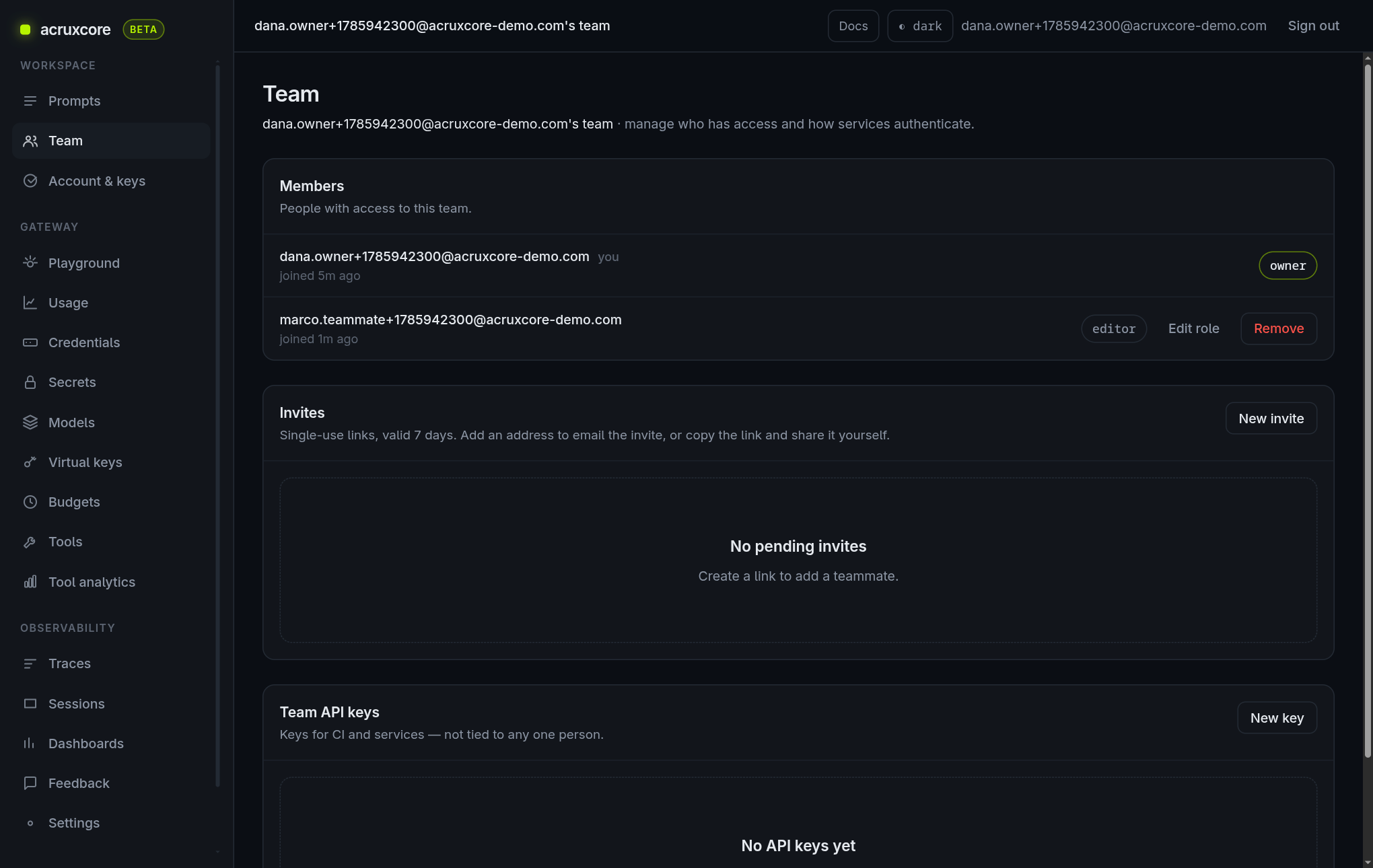This screenshot has height=868, width=1373.
Task: Click the Virtual keys key icon
Action: (x=30, y=462)
